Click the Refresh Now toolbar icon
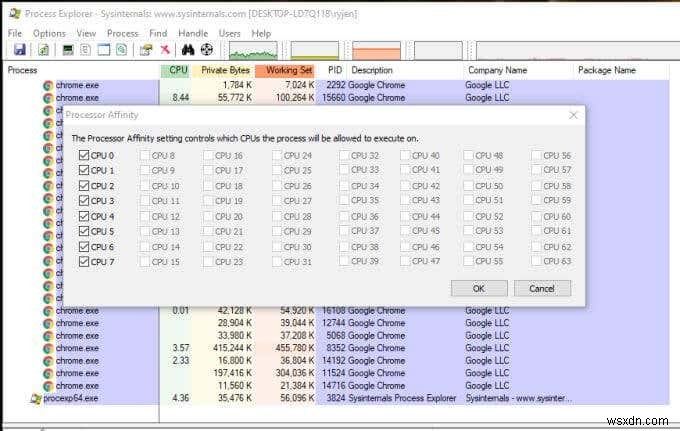Screen dimensions: 680x431 pos(44,49)
